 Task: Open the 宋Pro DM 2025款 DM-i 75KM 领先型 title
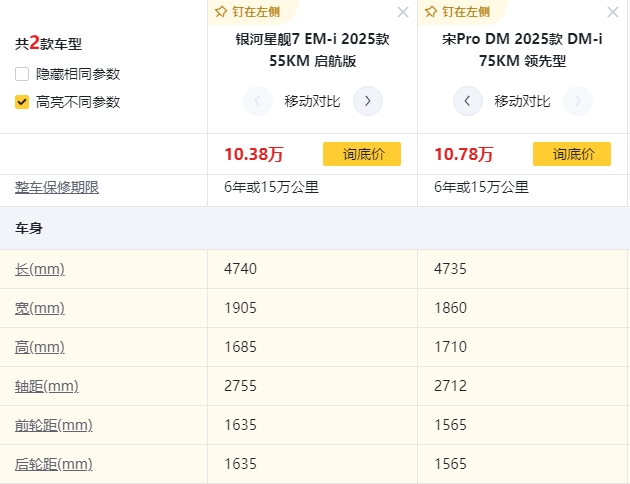[x=522, y=50]
